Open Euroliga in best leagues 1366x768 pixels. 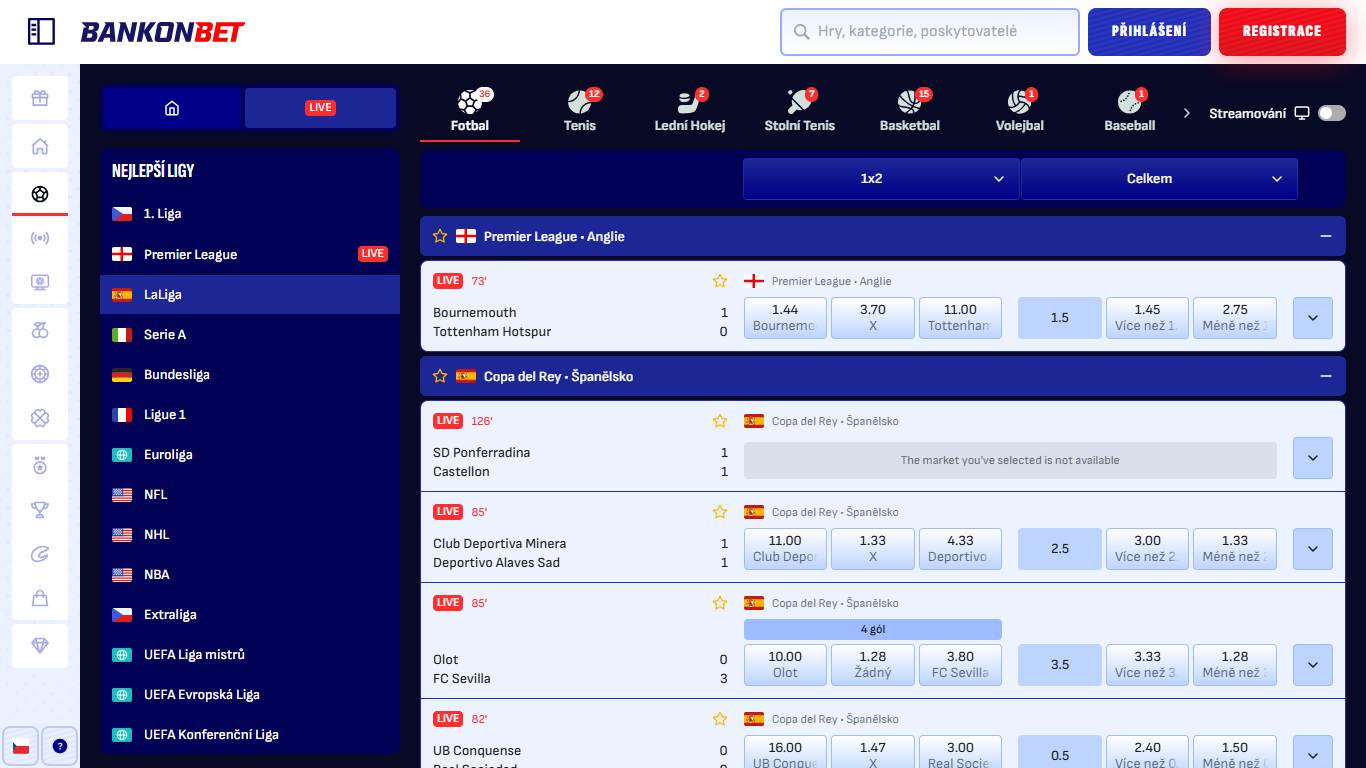250,454
